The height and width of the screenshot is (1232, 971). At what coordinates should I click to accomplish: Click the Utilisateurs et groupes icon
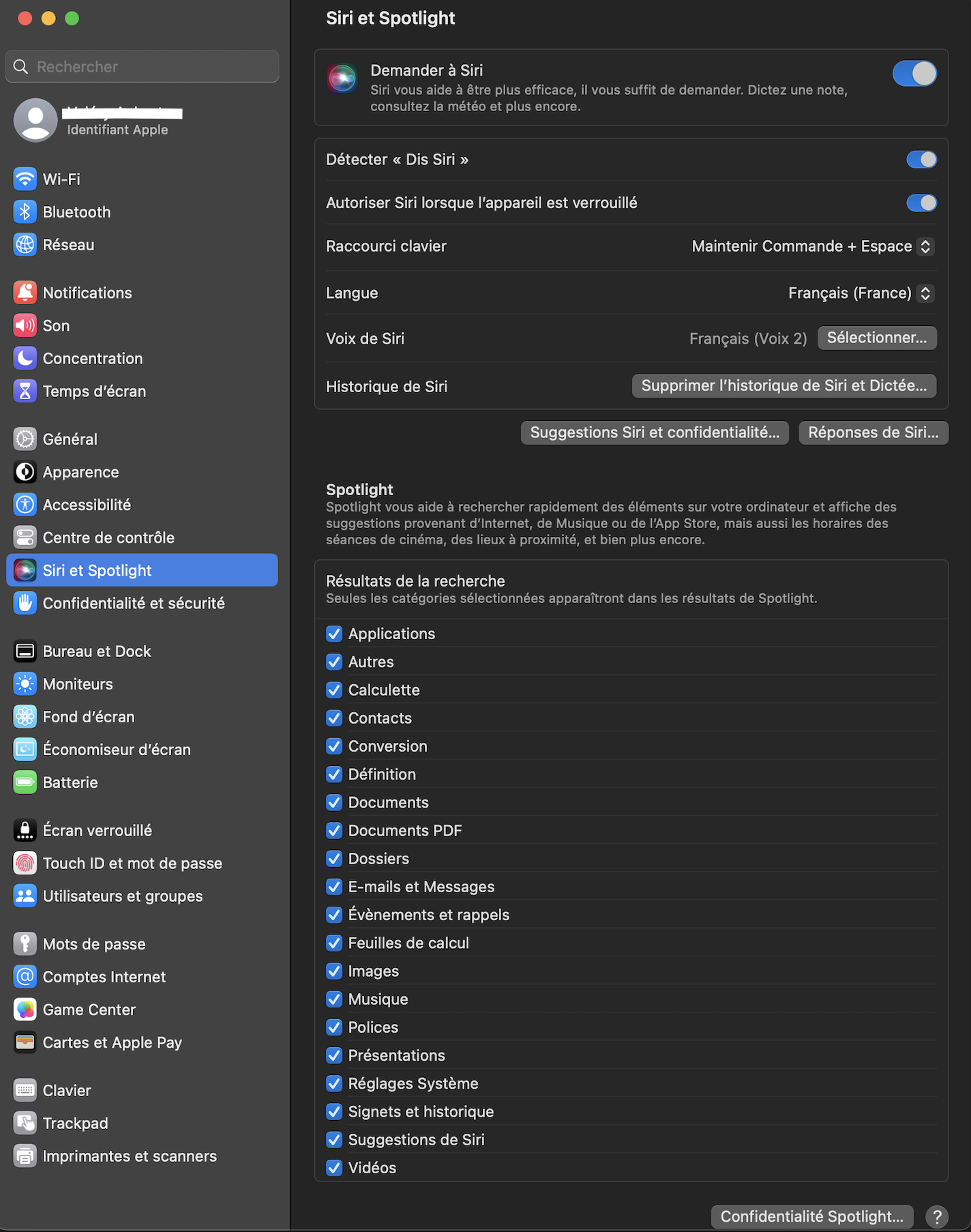(25, 896)
